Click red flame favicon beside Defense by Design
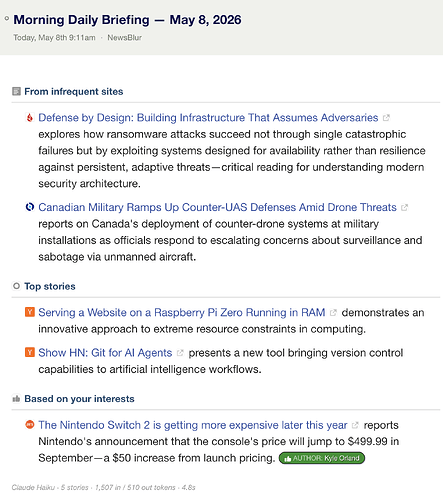This screenshot has height=500, width=443. 30,117
